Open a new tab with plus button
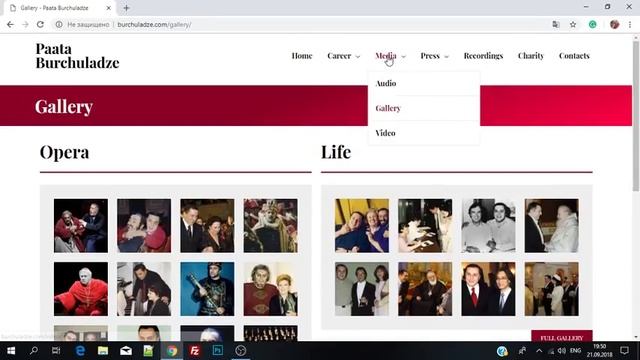 point(126,8)
